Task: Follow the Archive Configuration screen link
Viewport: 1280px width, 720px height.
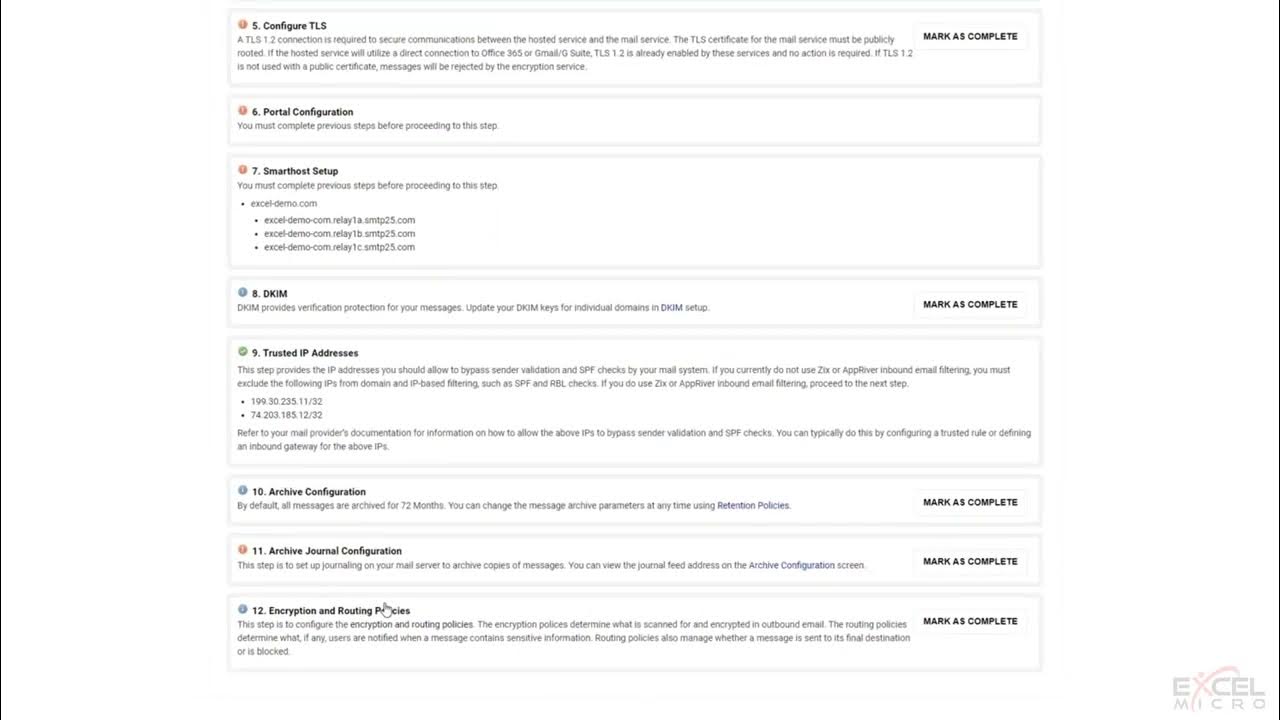Action: click(791, 566)
